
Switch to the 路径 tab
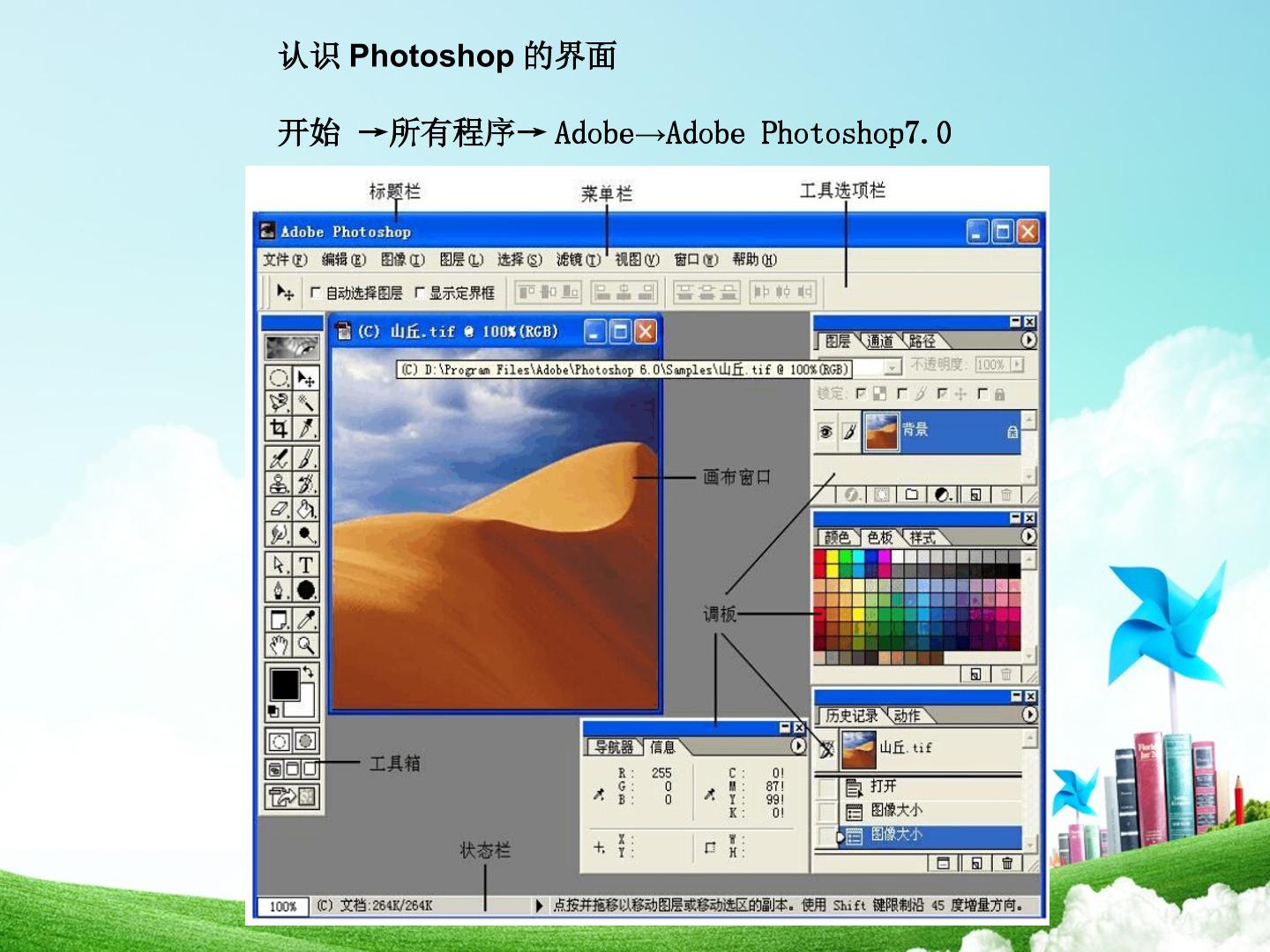click(922, 341)
